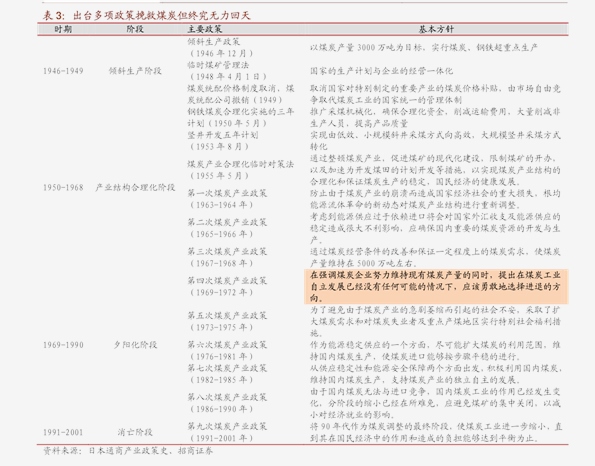
Task: Select 第四次煤炭产业政策 policy entry
Action: point(227,287)
